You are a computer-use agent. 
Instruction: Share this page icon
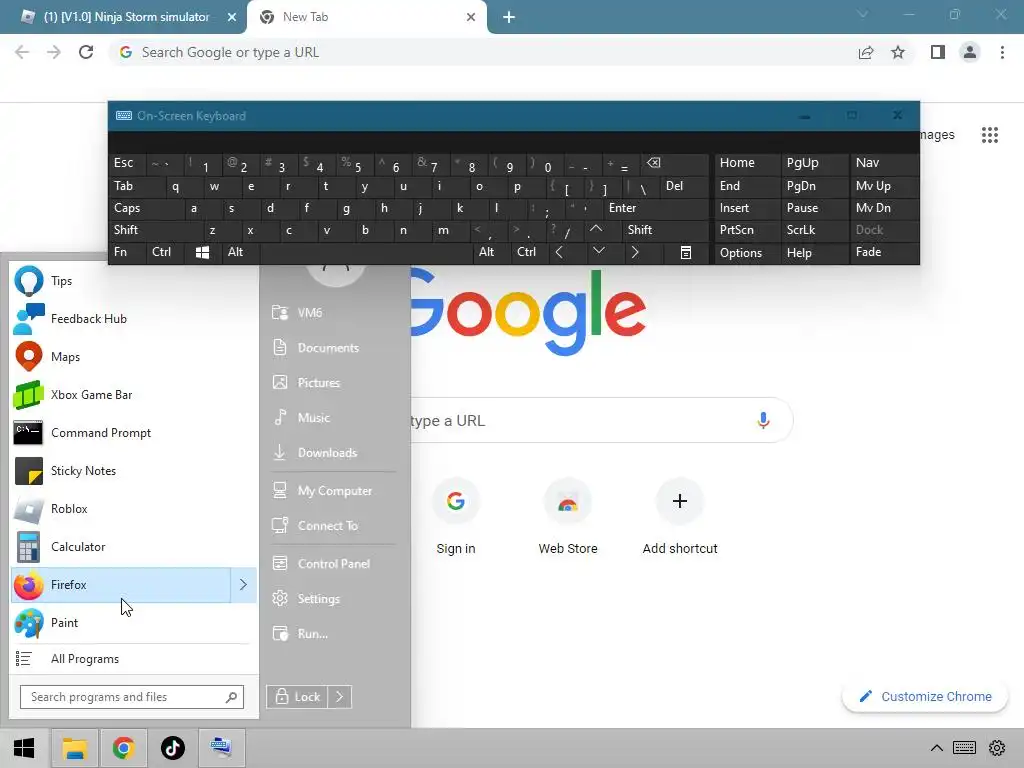click(x=866, y=52)
